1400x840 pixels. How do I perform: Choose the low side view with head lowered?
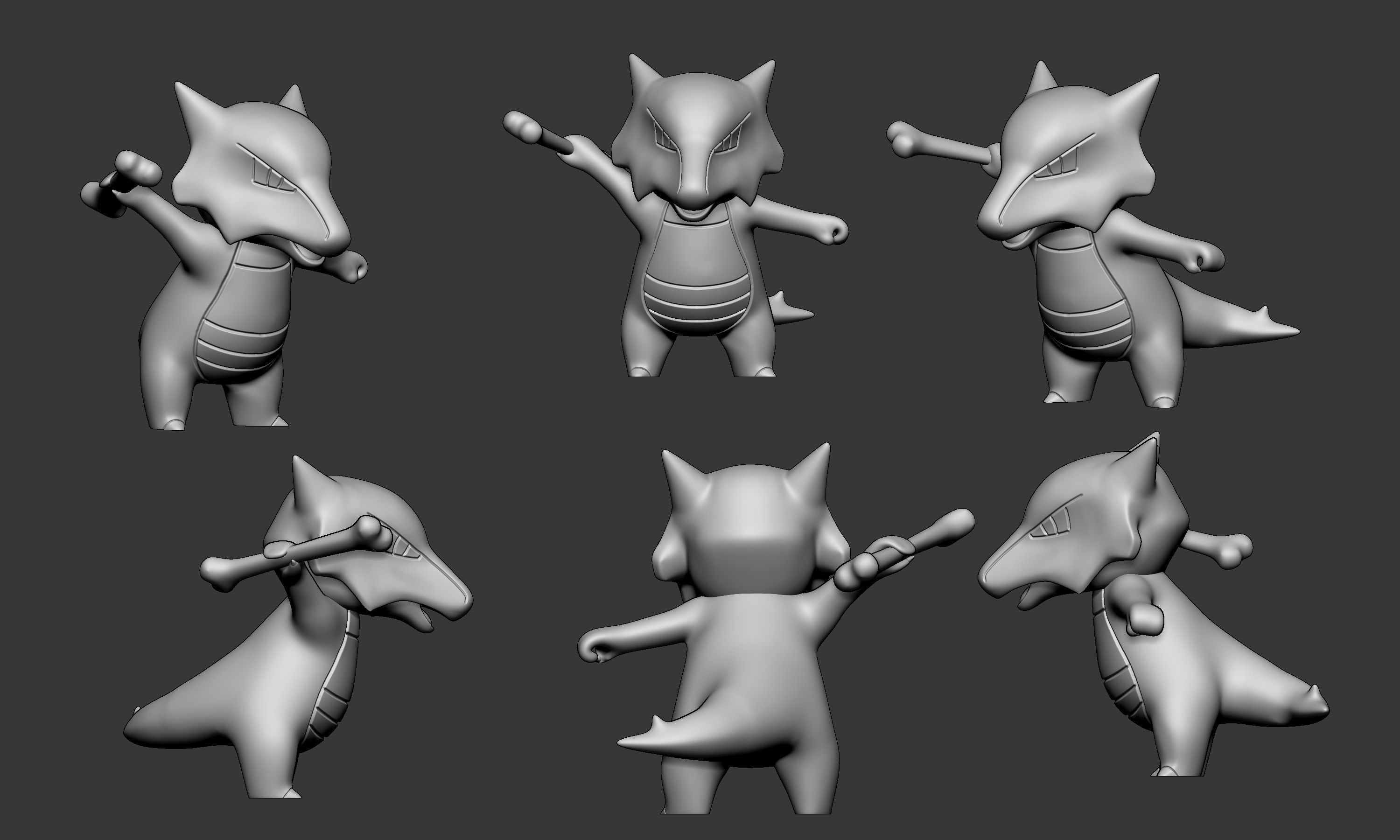click(1155, 604)
